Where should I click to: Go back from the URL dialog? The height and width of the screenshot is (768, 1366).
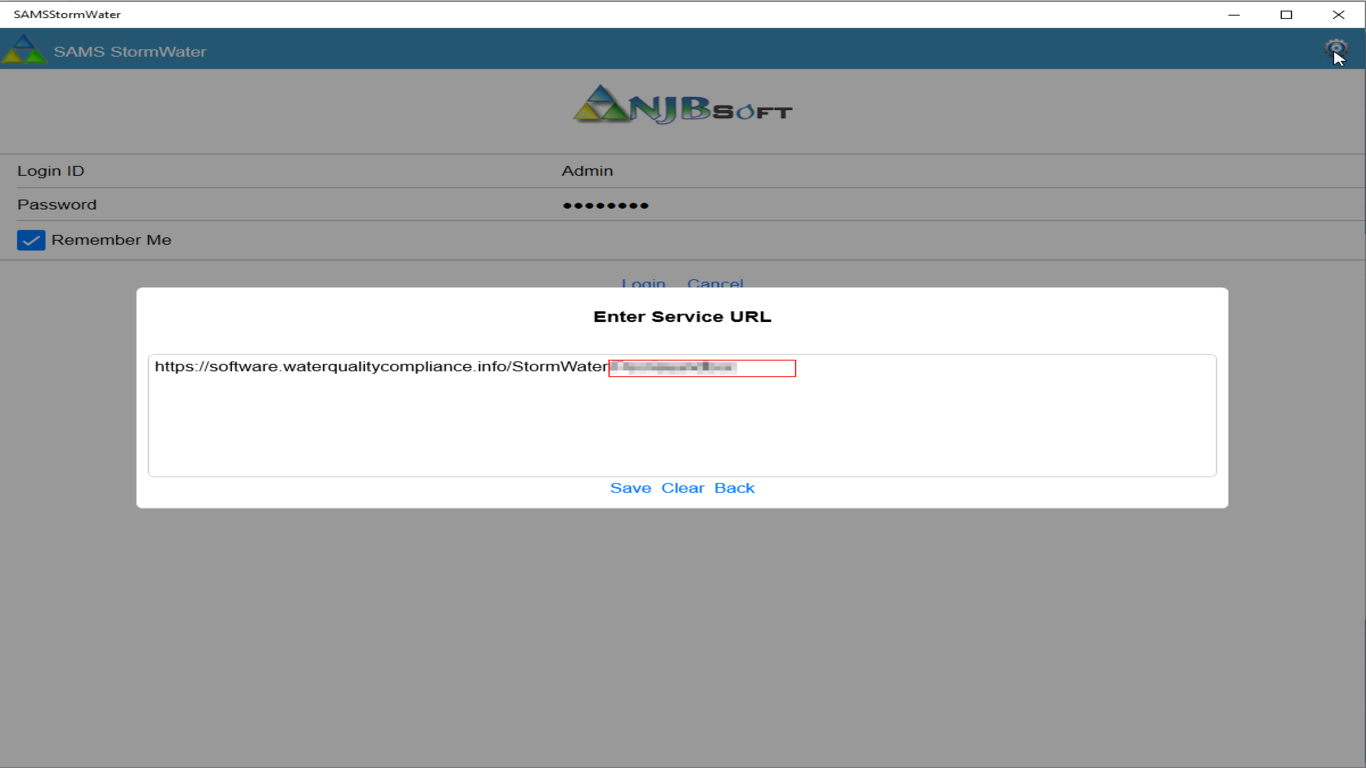point(734,488)
